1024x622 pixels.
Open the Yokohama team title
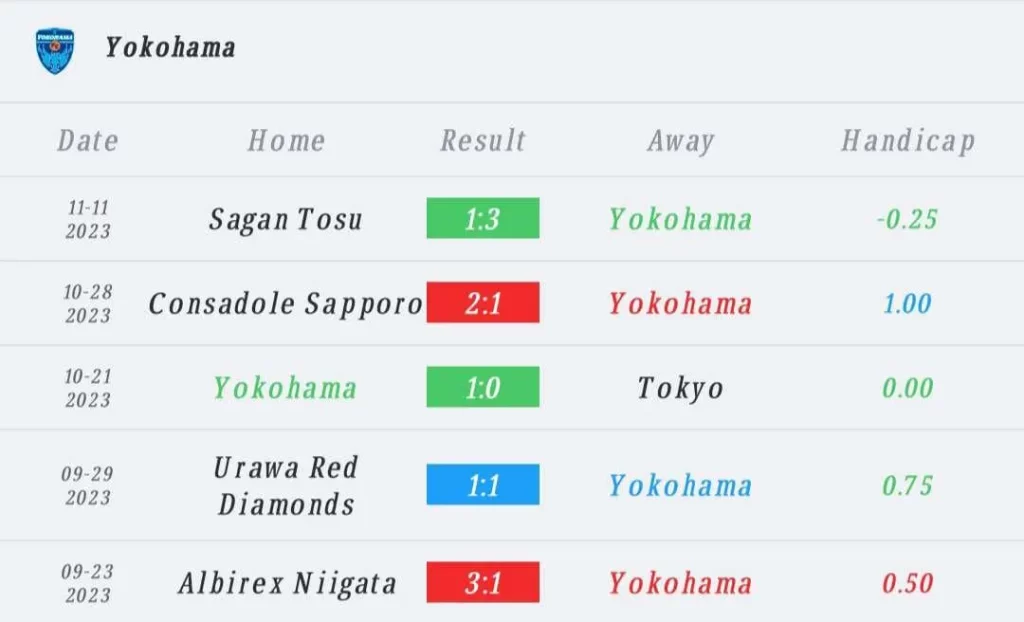[170, 48]
